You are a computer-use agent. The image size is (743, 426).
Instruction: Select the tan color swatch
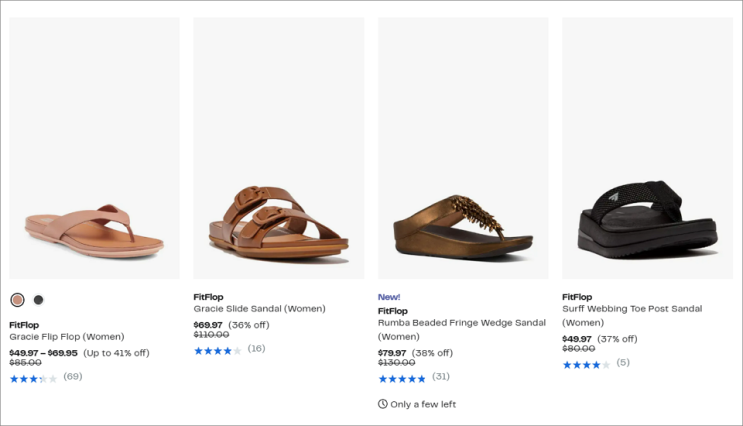(17, 300)
